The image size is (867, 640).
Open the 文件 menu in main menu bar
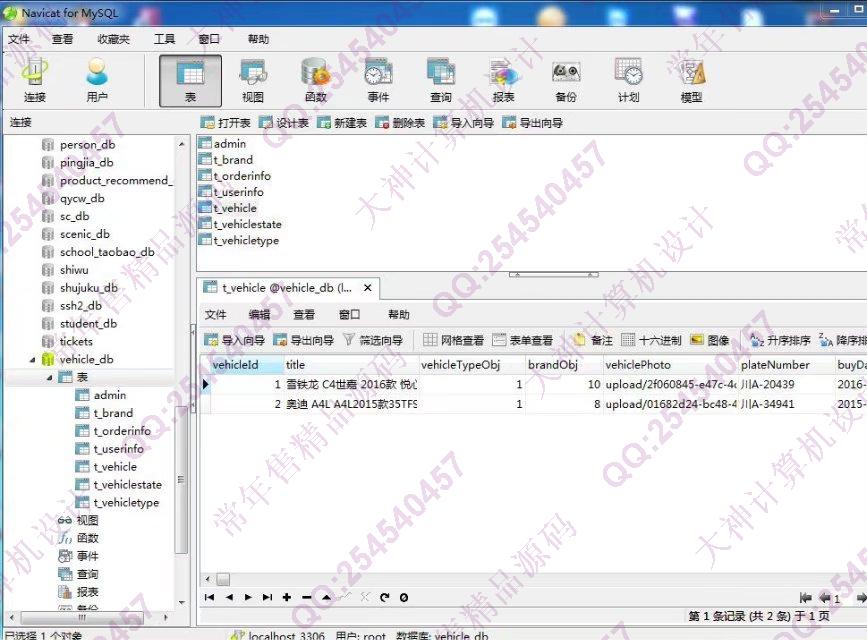(18, 39)
